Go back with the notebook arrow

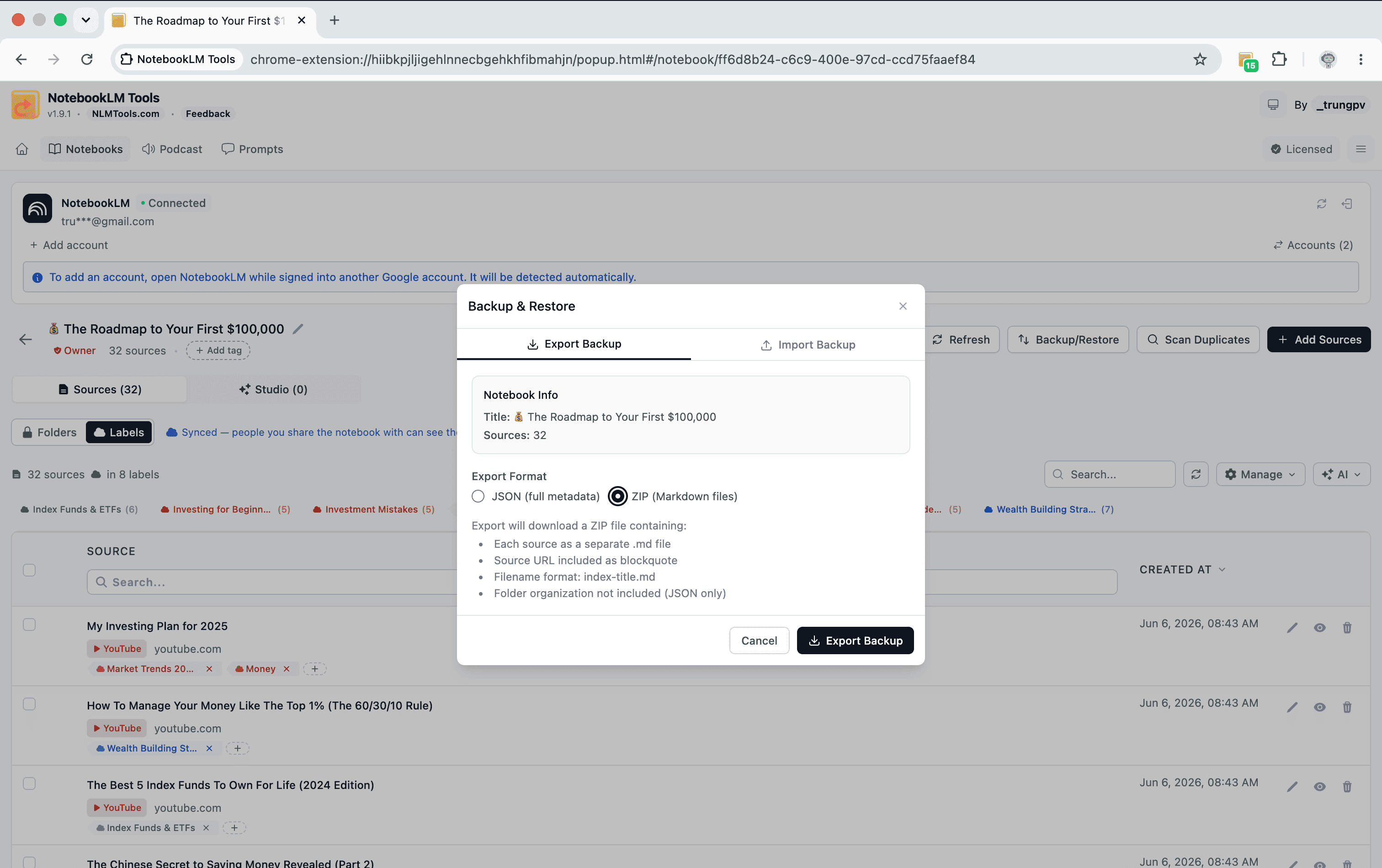pos(25,339)
